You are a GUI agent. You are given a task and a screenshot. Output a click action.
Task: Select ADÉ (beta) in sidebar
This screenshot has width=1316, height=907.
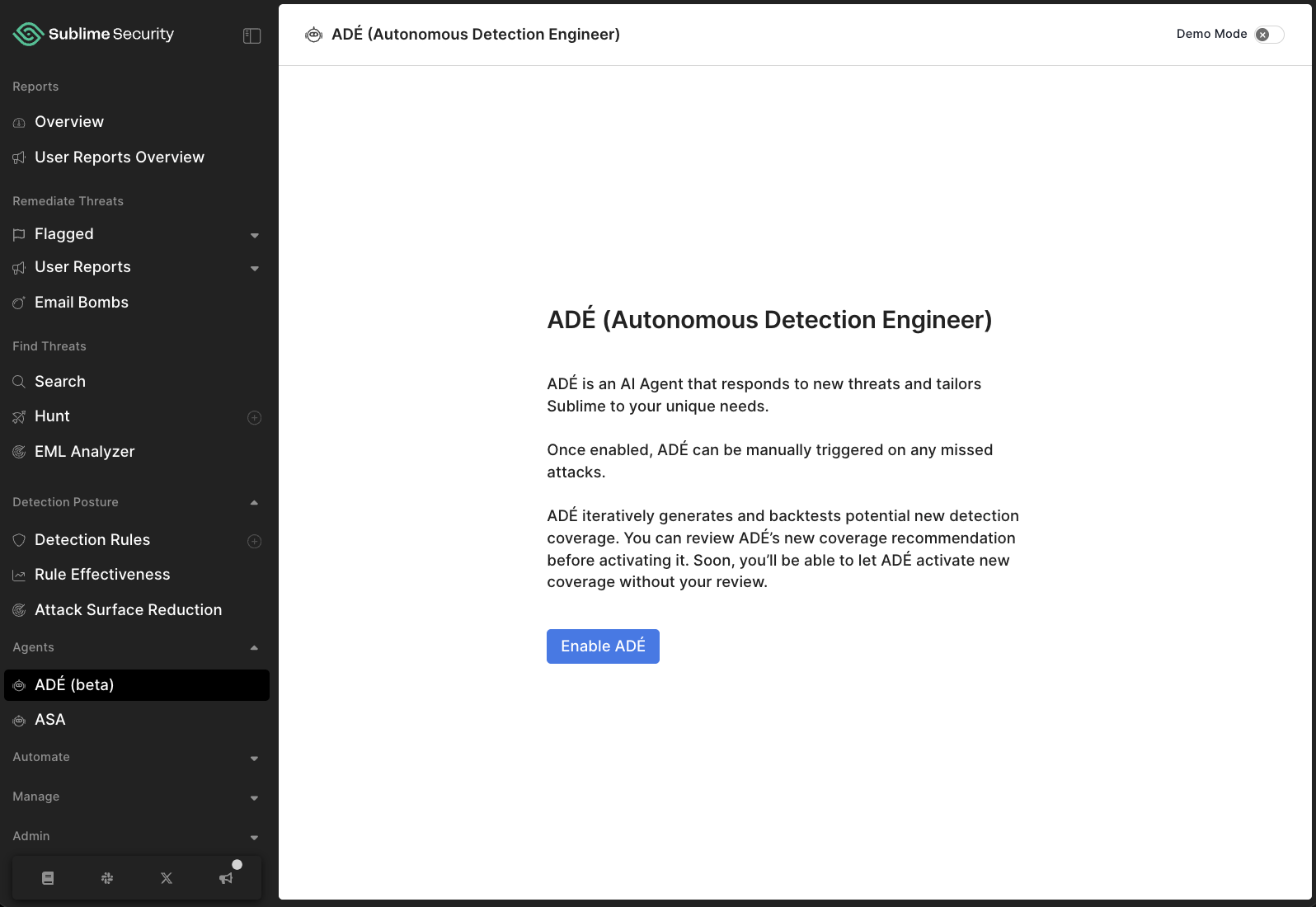coord(137,685)
